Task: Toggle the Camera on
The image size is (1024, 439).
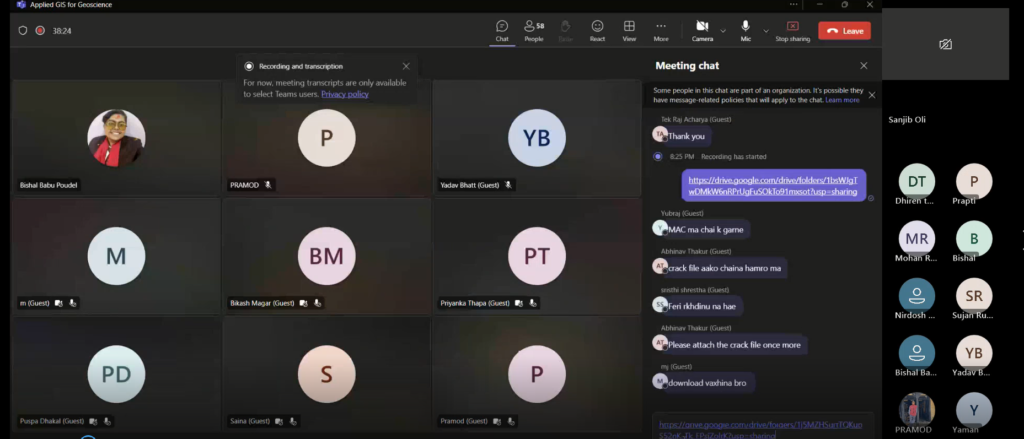Action: tap(702, 29)
